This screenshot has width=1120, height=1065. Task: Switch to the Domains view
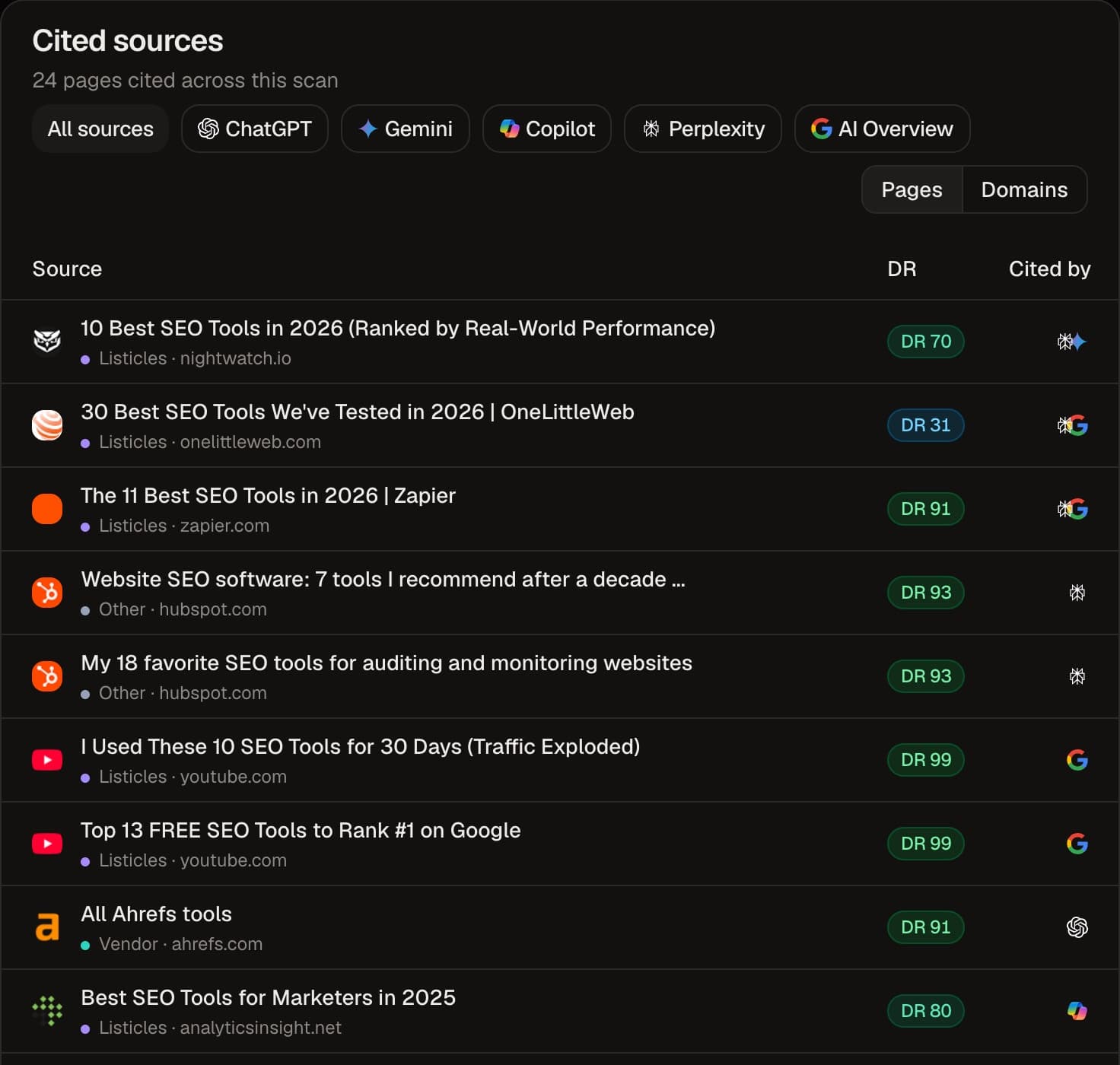(x=1024, y=189)
